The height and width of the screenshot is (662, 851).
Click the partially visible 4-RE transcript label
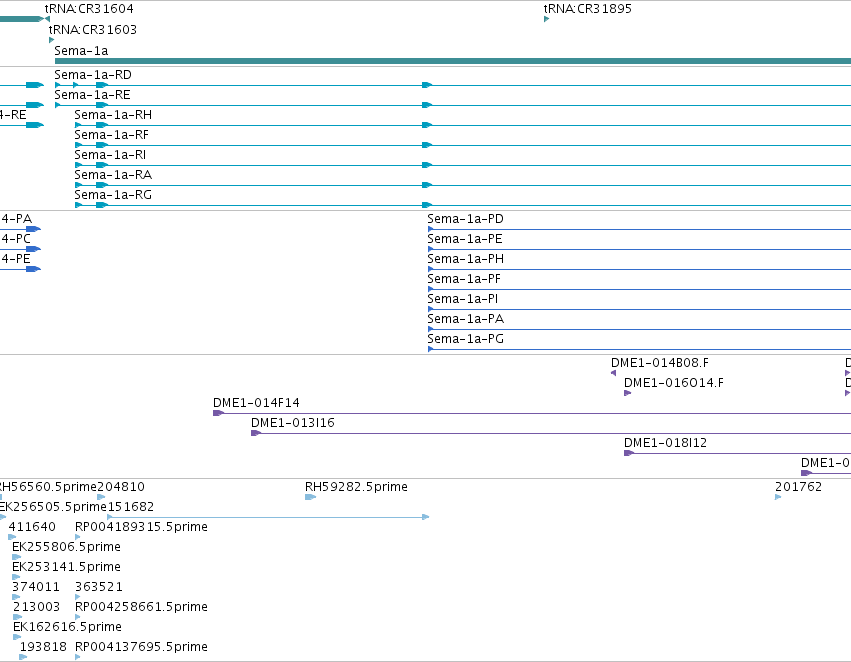[x=13, y=115]
